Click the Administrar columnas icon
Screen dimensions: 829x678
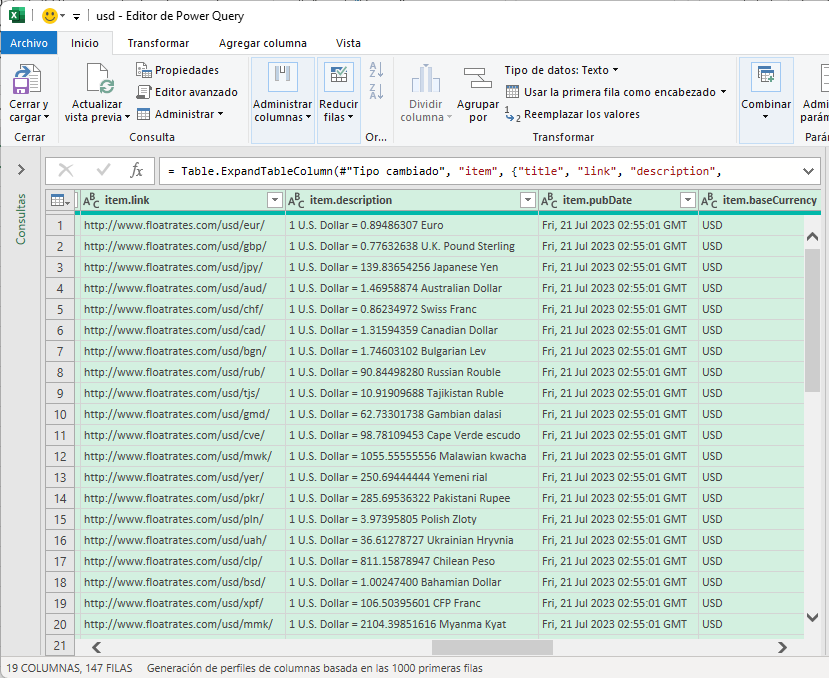pyautogui.click(x=282, y=77)
